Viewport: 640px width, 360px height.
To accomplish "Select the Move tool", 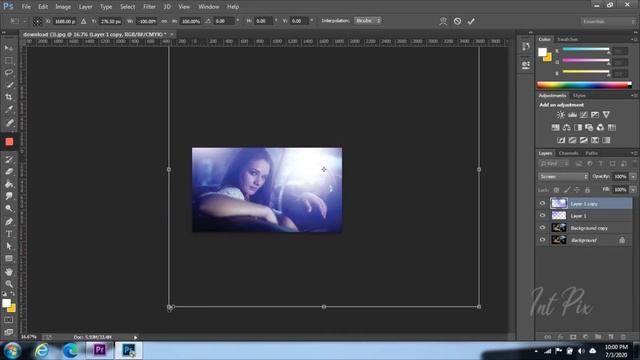I will (9, 48).
